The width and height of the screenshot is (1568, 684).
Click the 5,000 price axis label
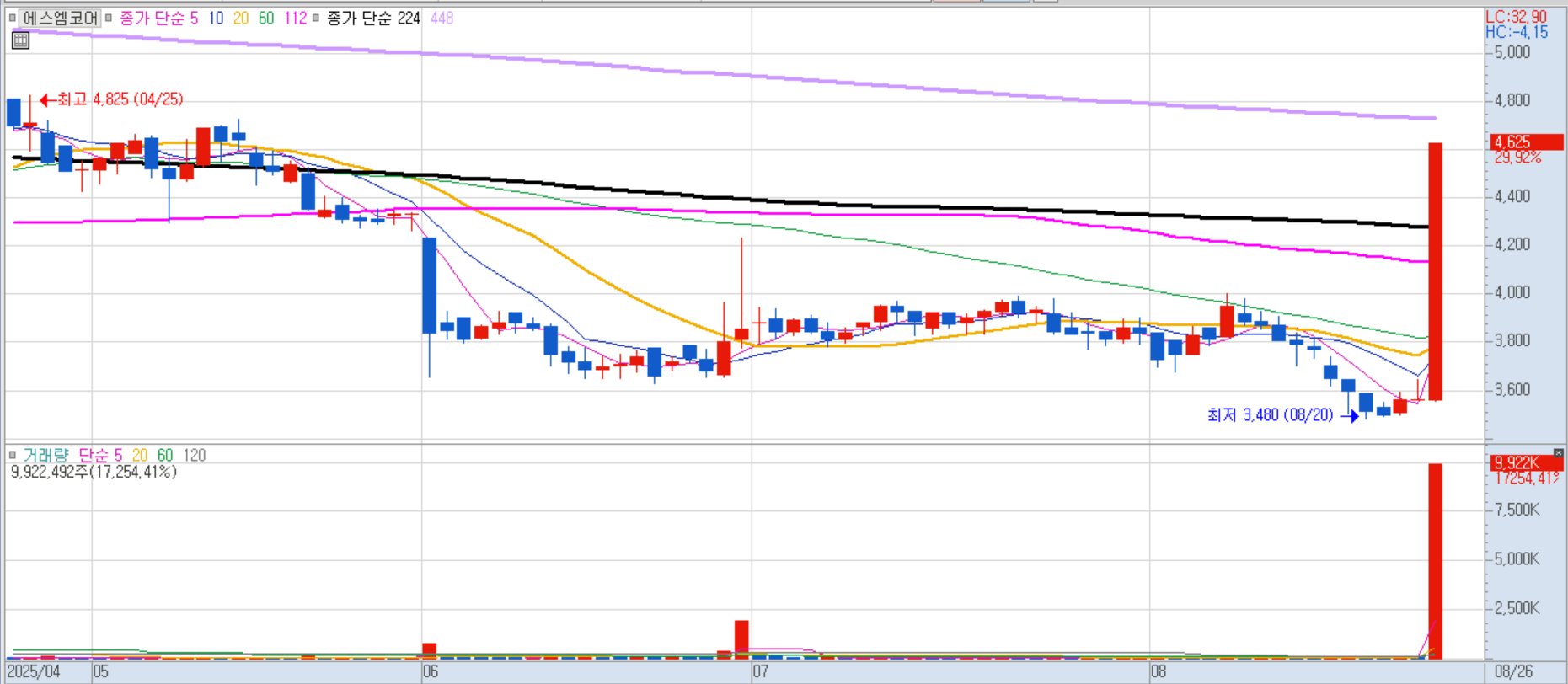1512,52
